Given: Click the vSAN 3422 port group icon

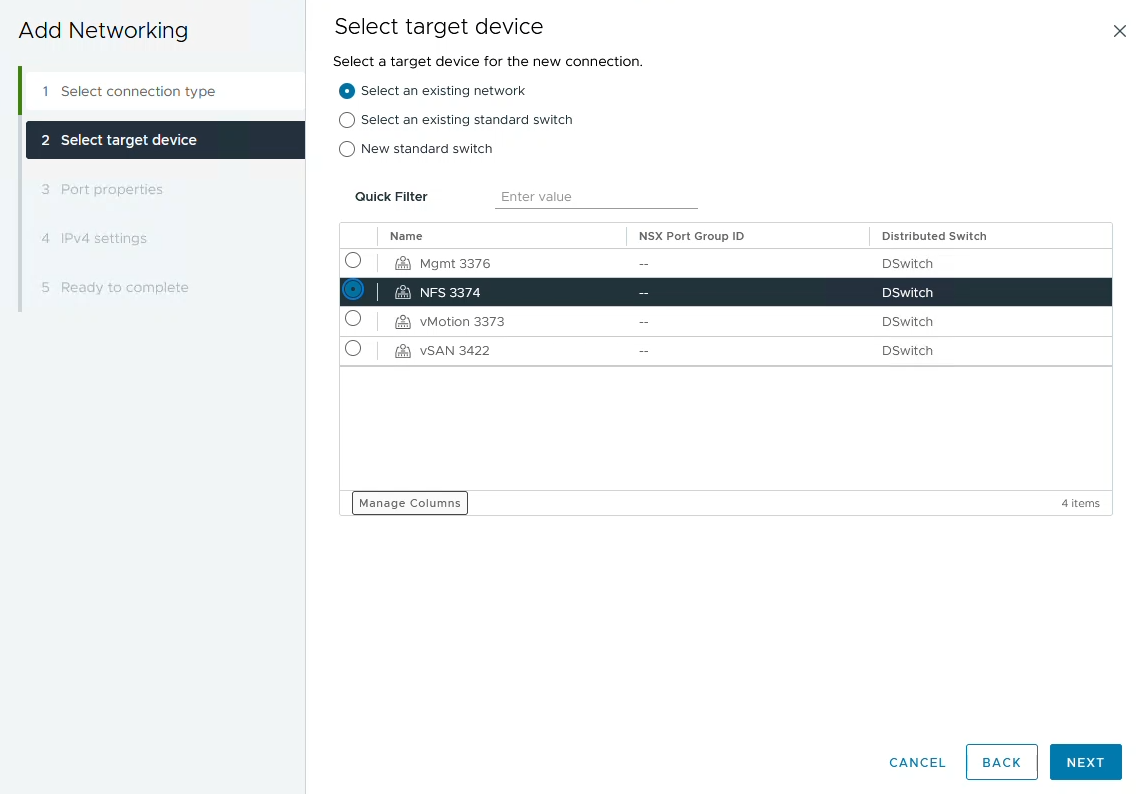Looking at the screenshot, I should pos(403,351).
